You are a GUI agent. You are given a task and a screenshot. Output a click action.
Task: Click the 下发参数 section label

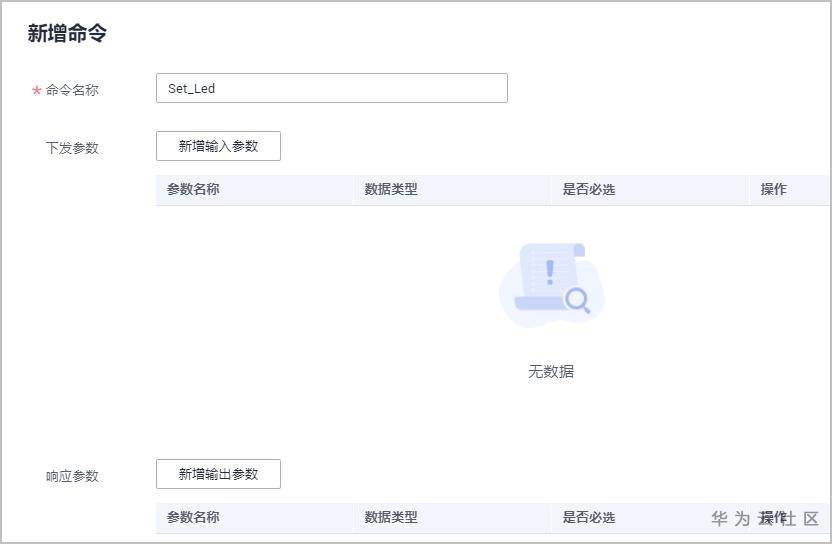click(72, 148)
